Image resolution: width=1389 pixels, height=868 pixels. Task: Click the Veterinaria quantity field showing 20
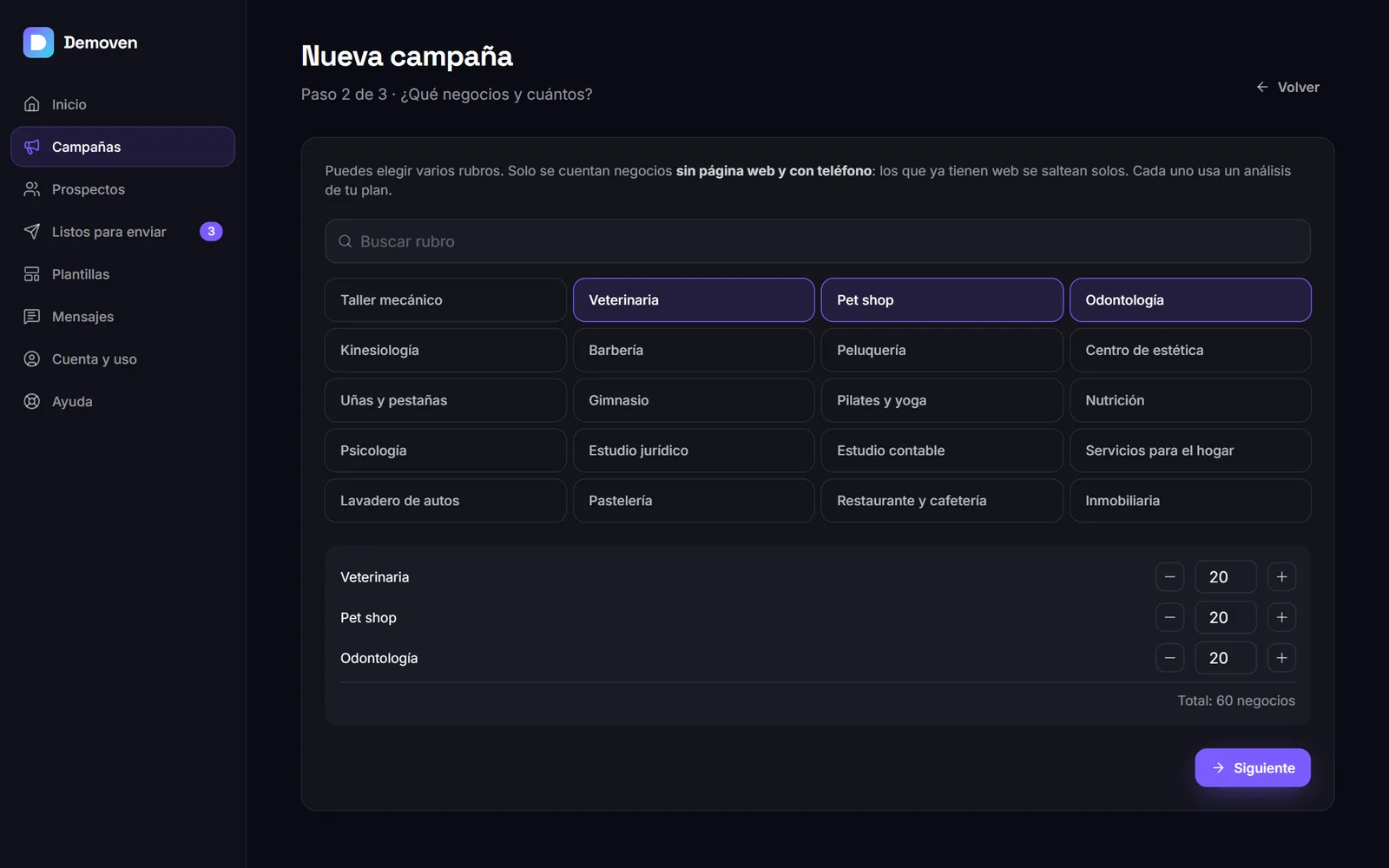pos(1226,577)
